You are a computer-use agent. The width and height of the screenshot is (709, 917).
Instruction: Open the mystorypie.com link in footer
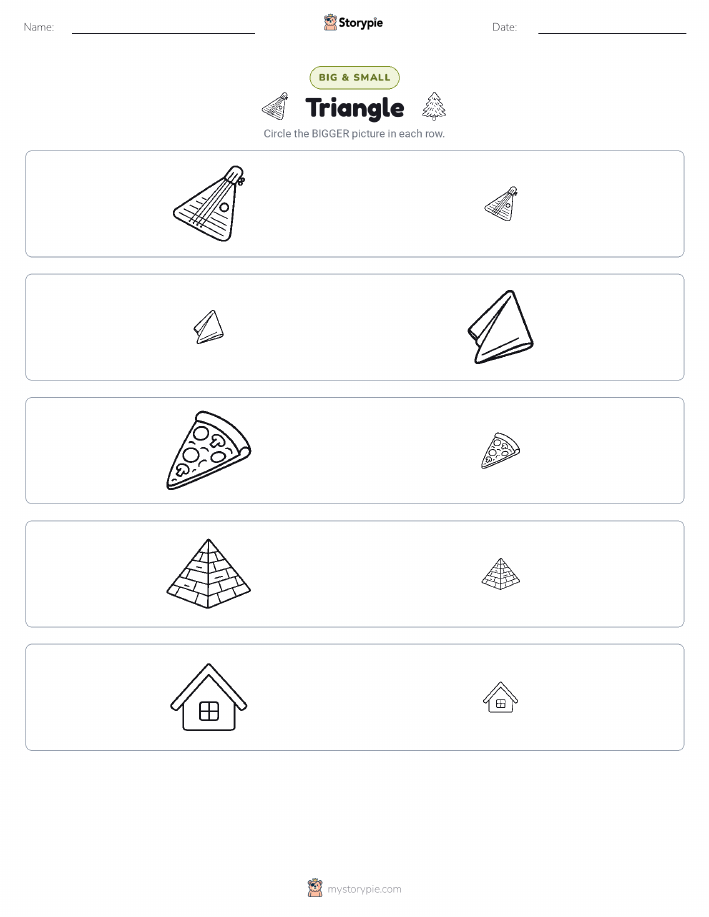[364, 889]
